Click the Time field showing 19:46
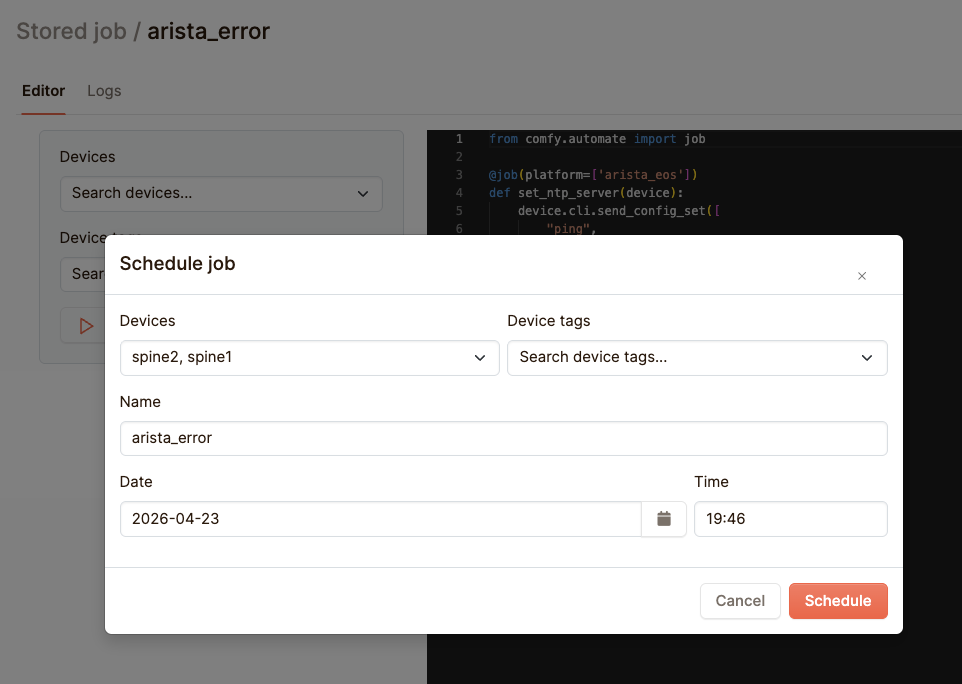 (x=790, y=519)
